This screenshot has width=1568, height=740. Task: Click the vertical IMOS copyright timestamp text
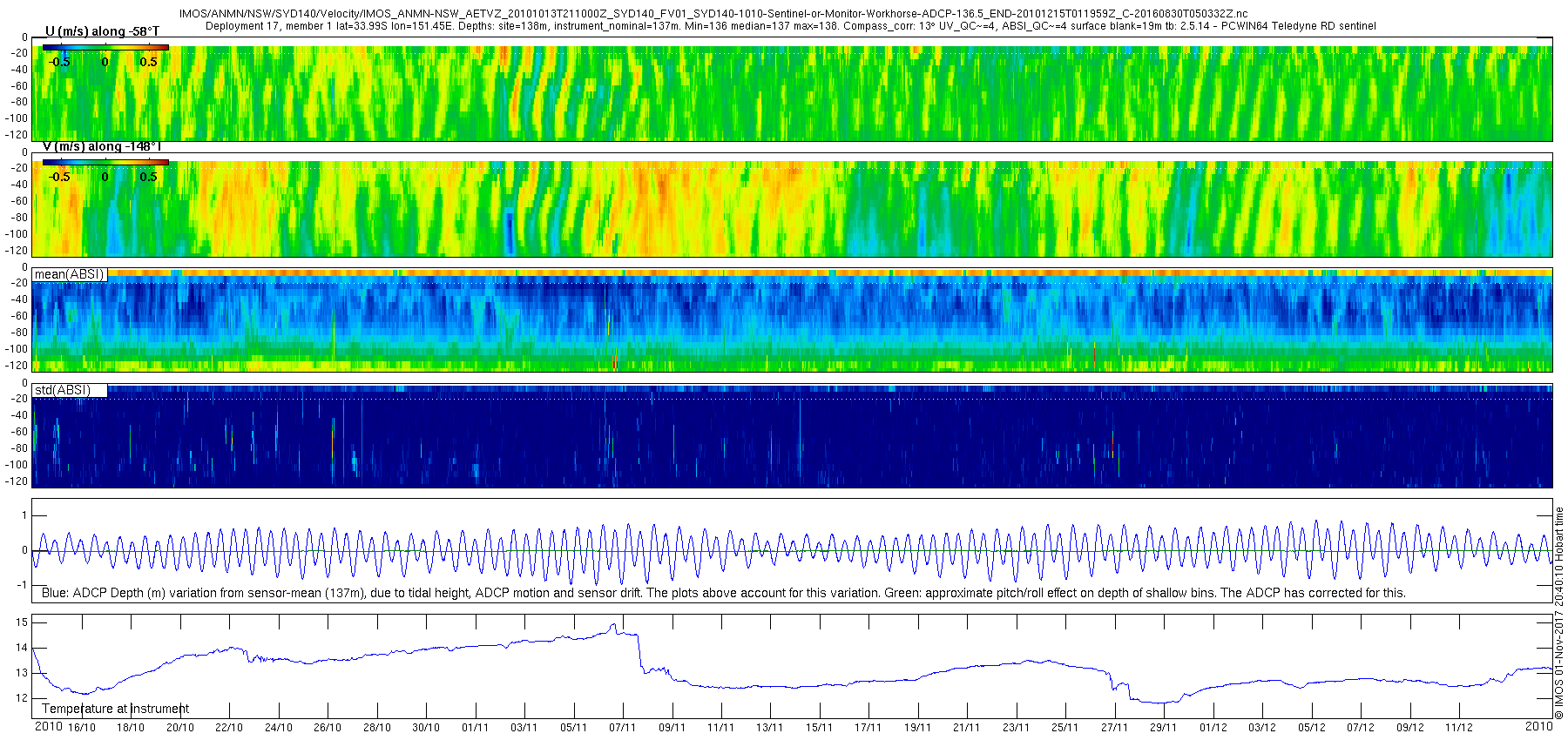pyautogui.click(x=1559, y=613)
